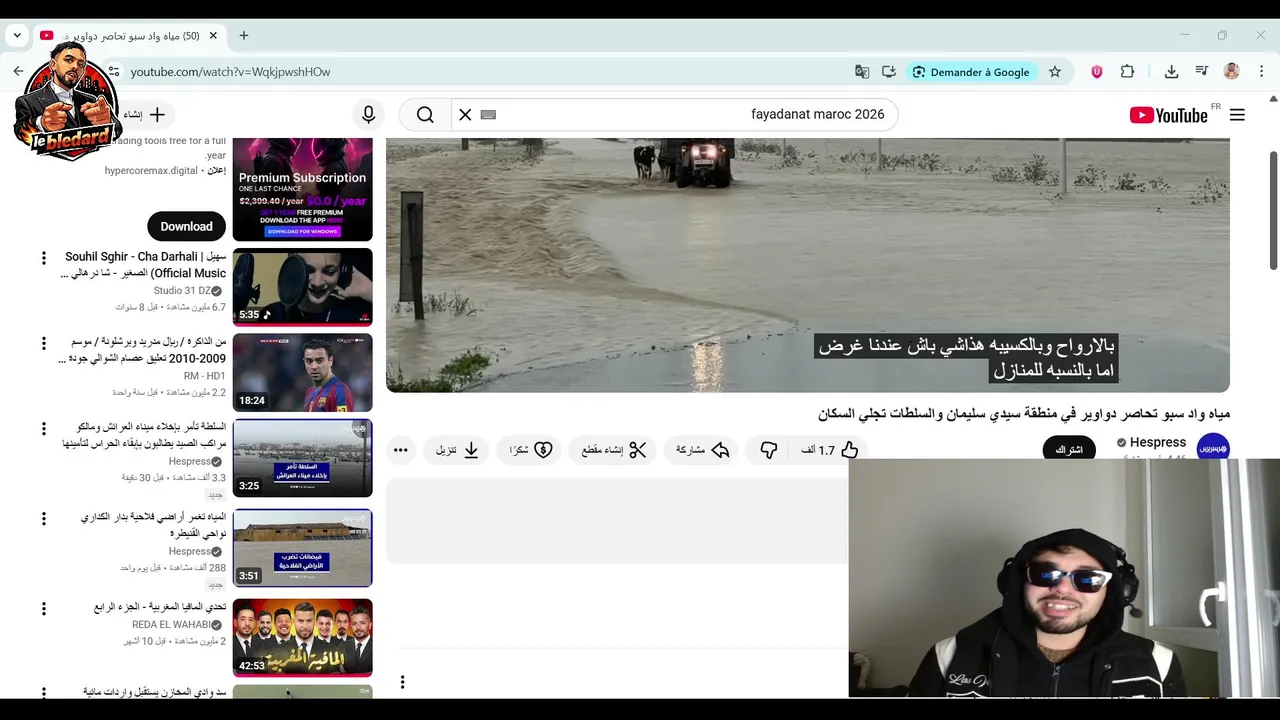The height and width of the screenshot is (720, 1280).
Task: Click the page vertical scrollbar
Action: click(x=1273, y=210)
